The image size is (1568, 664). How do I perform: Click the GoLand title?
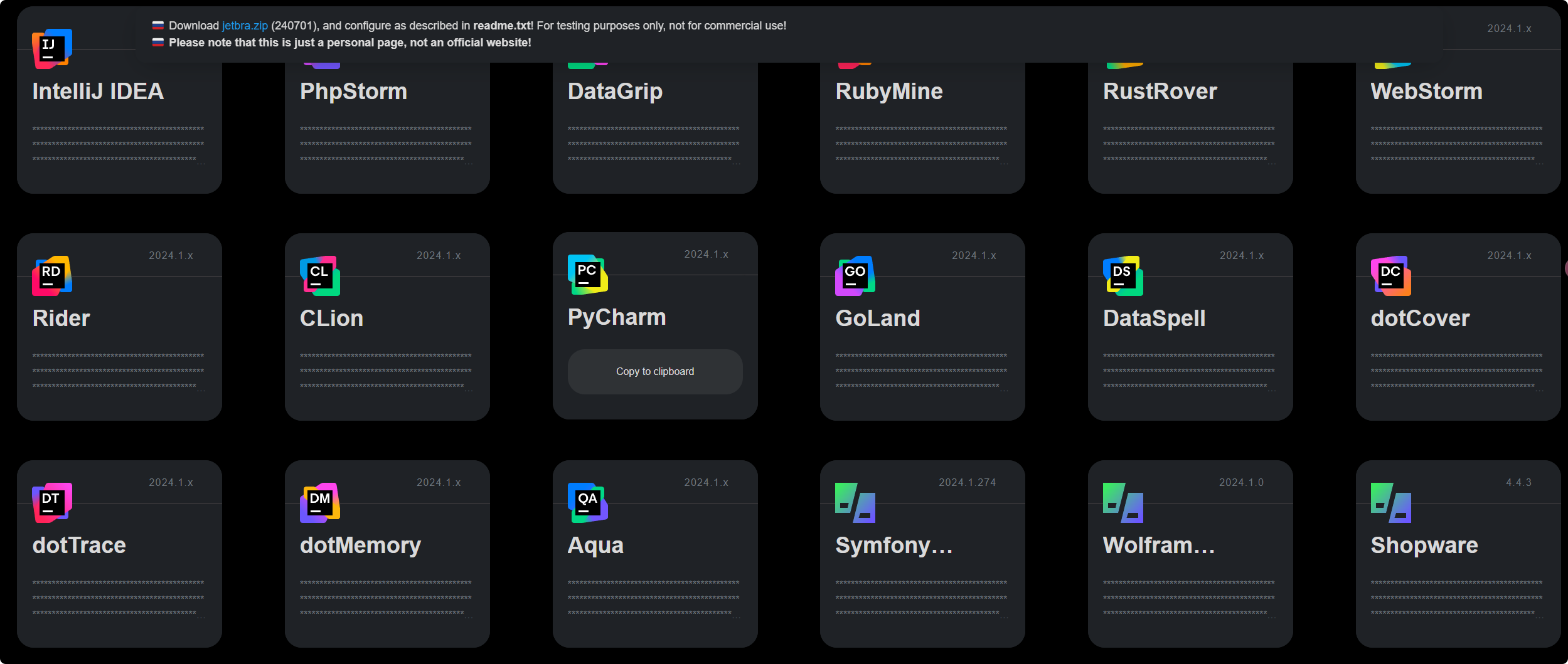click(x=878, y=319)
